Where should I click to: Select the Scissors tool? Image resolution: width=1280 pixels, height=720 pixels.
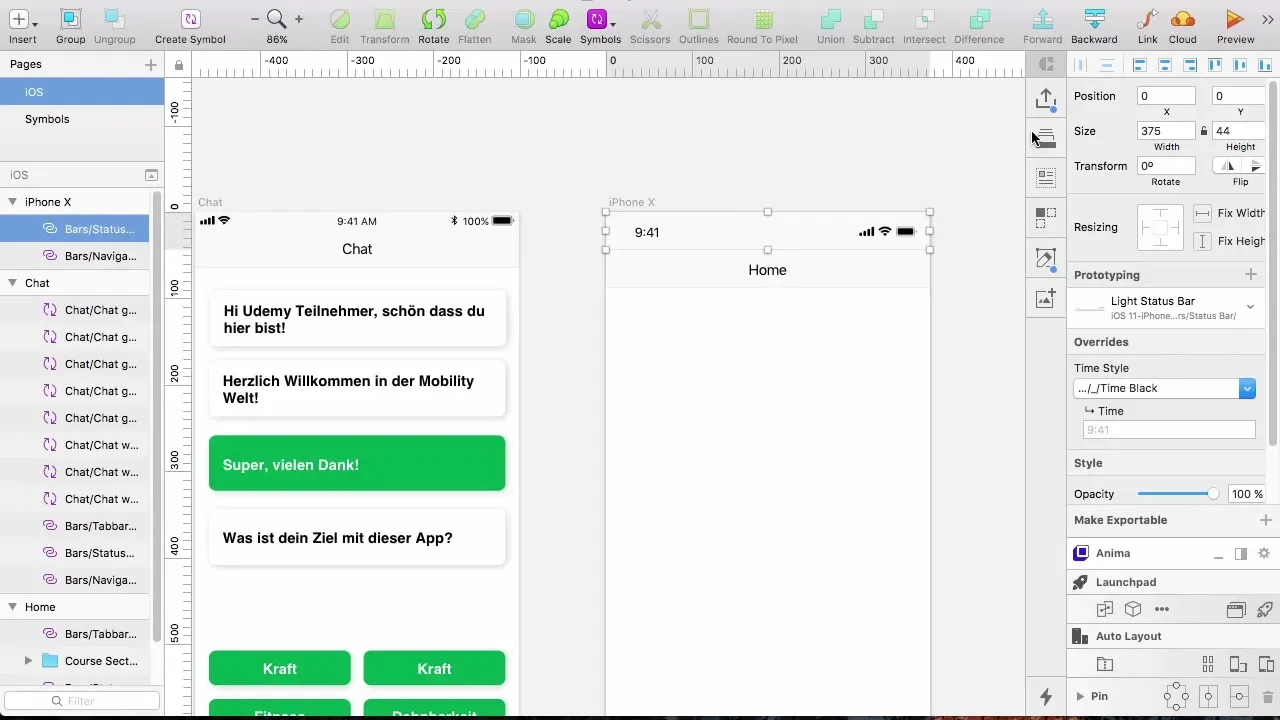(x=651, y=19)
